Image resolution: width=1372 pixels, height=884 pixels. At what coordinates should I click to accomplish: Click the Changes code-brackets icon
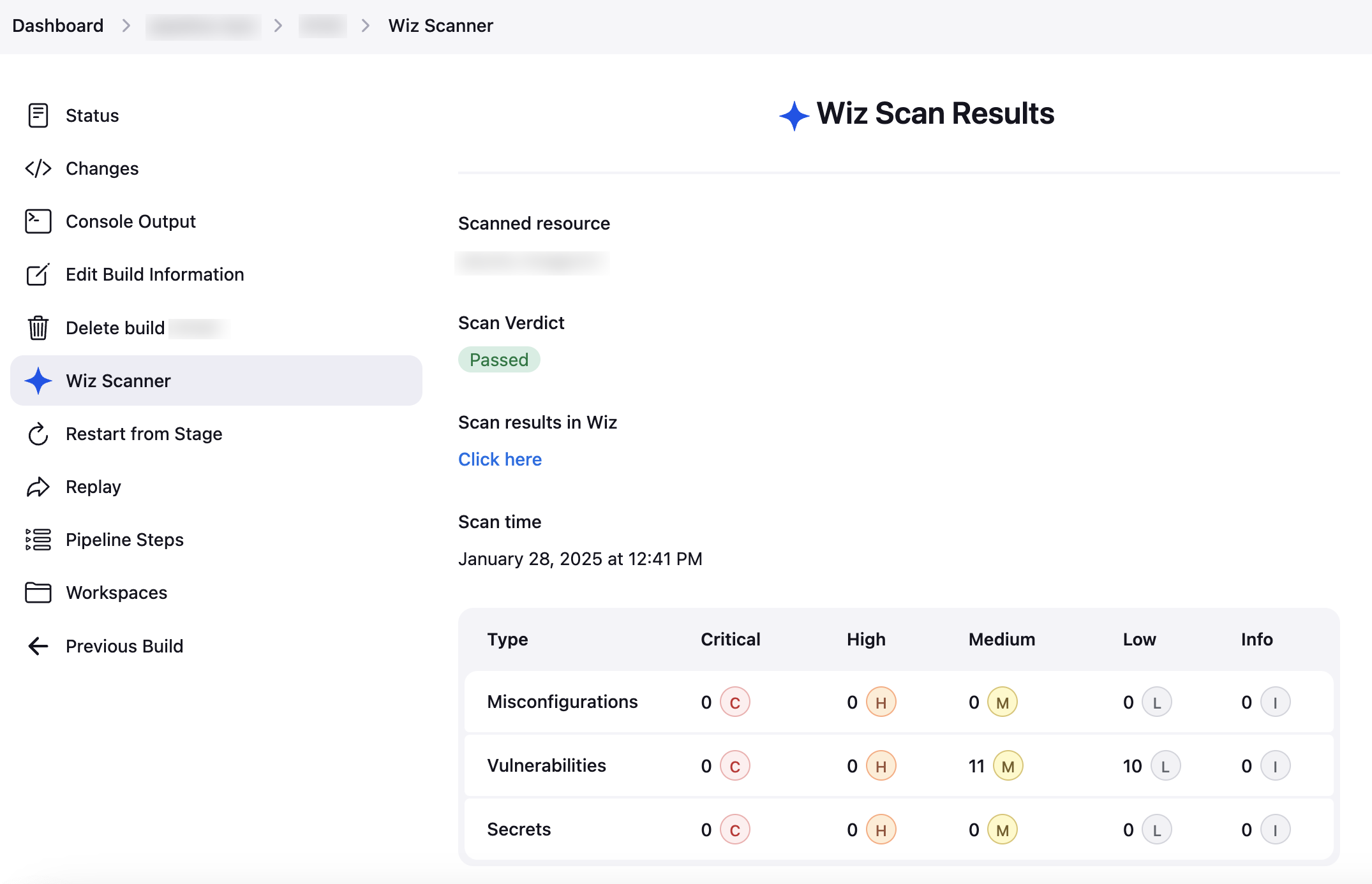(38, 168)
